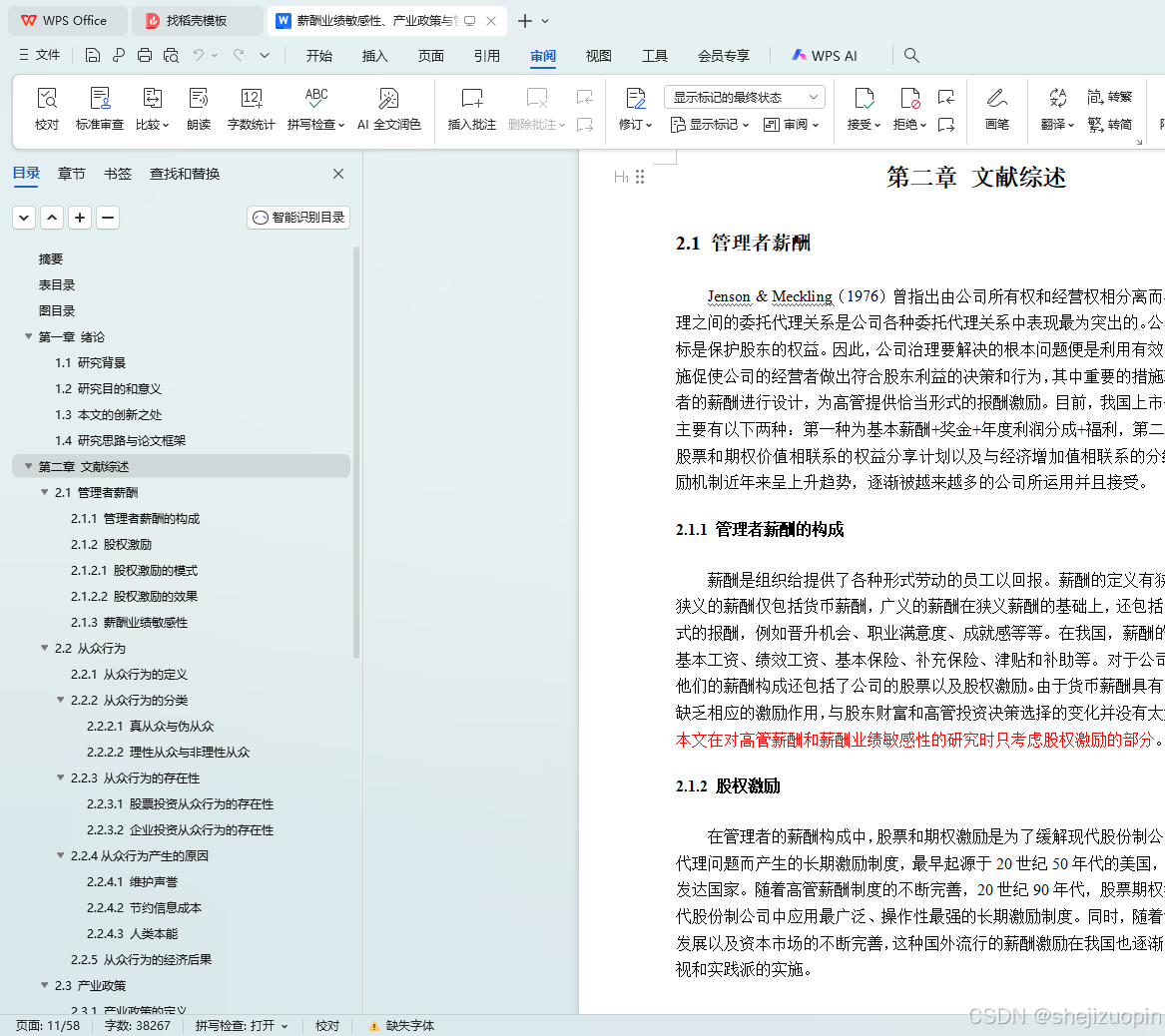Close the navigation pane
1165x1036 pixels.
click(x=338, y=174)
